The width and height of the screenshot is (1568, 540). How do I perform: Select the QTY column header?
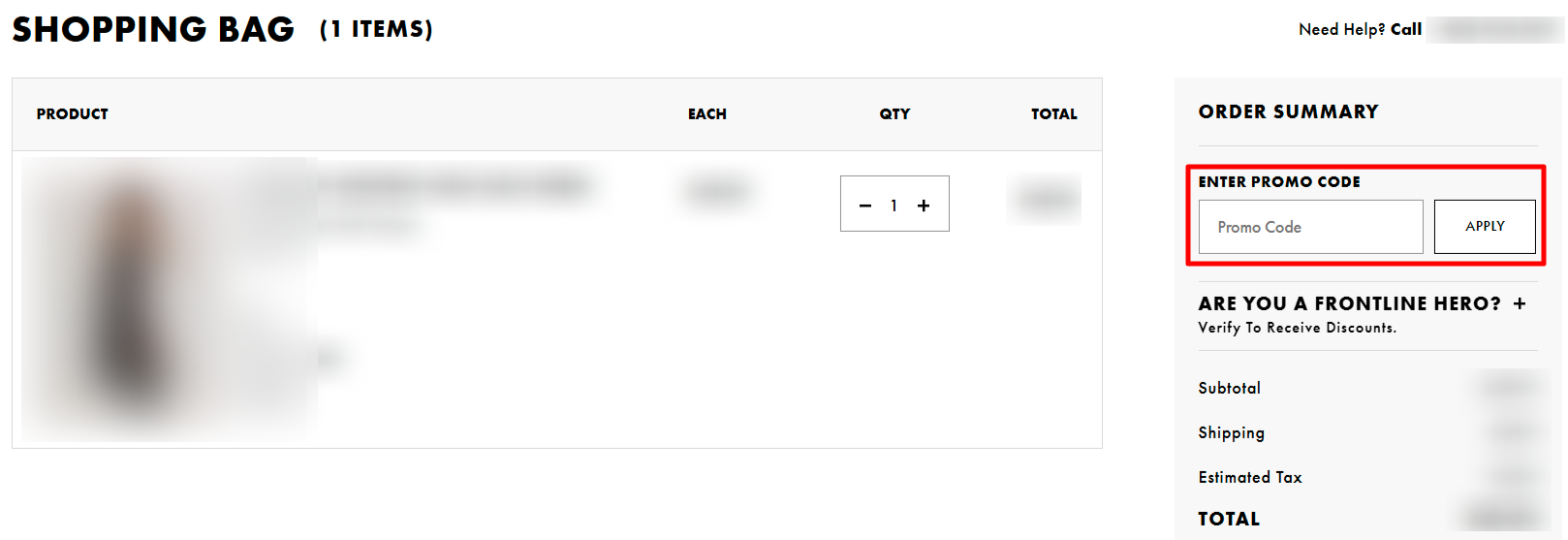pos(894,114)
